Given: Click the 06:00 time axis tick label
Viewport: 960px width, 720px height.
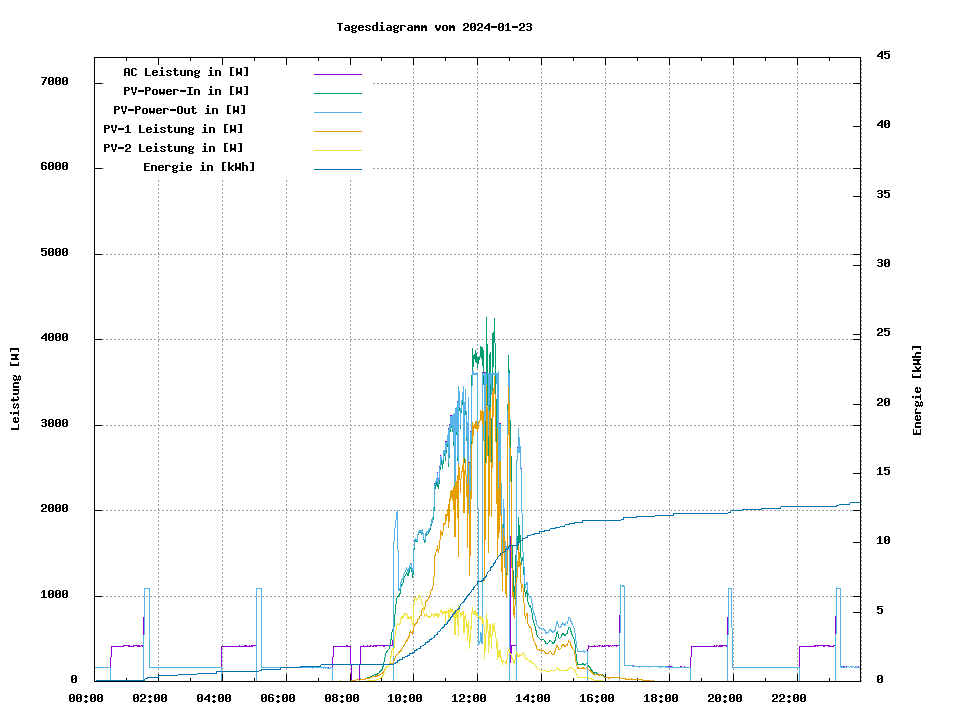Looking at the screenshot, I should [278, 698].
